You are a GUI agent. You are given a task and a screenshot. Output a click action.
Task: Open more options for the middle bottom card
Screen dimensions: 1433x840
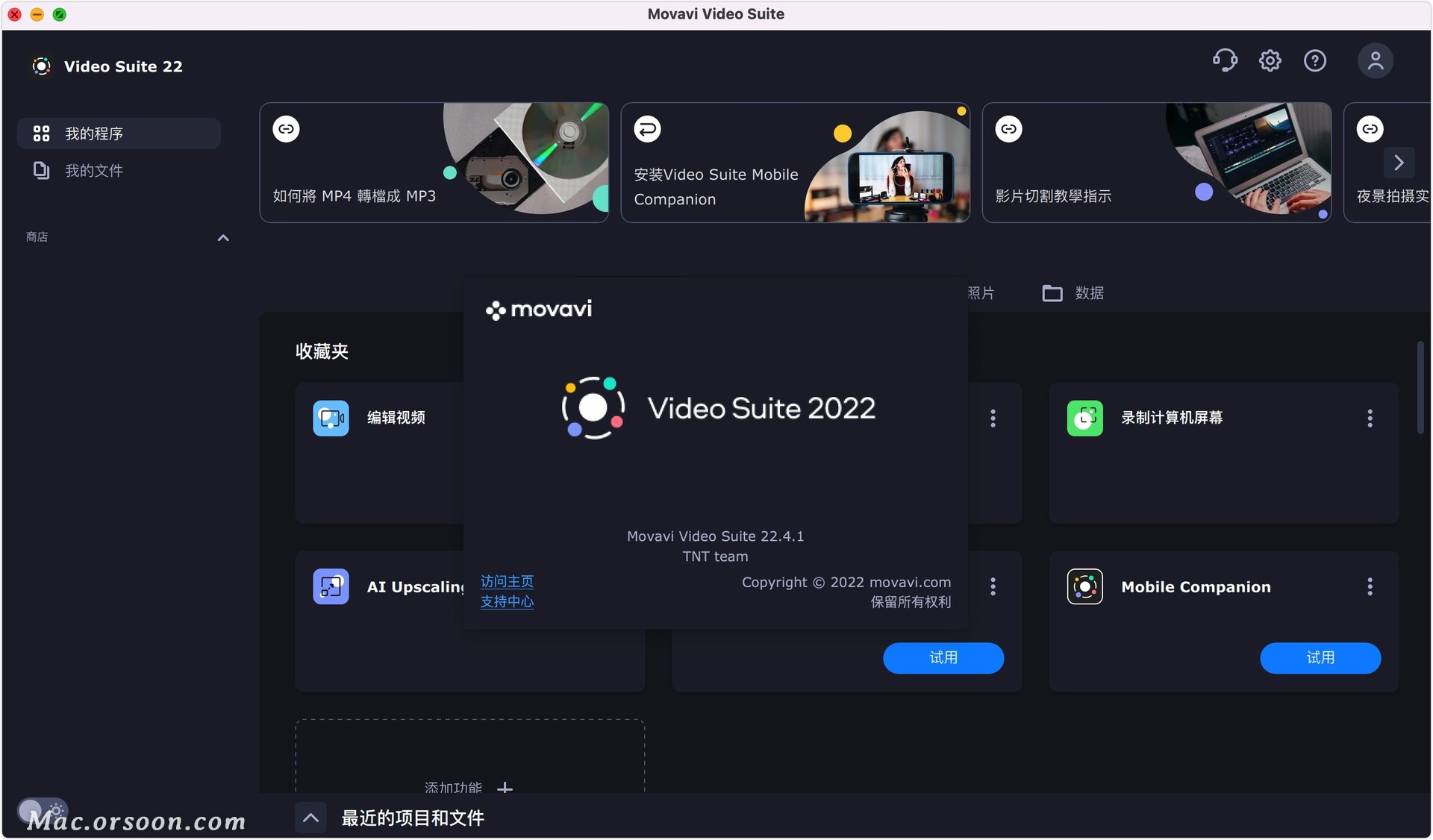pyautogui.click(x=993, y=587)
